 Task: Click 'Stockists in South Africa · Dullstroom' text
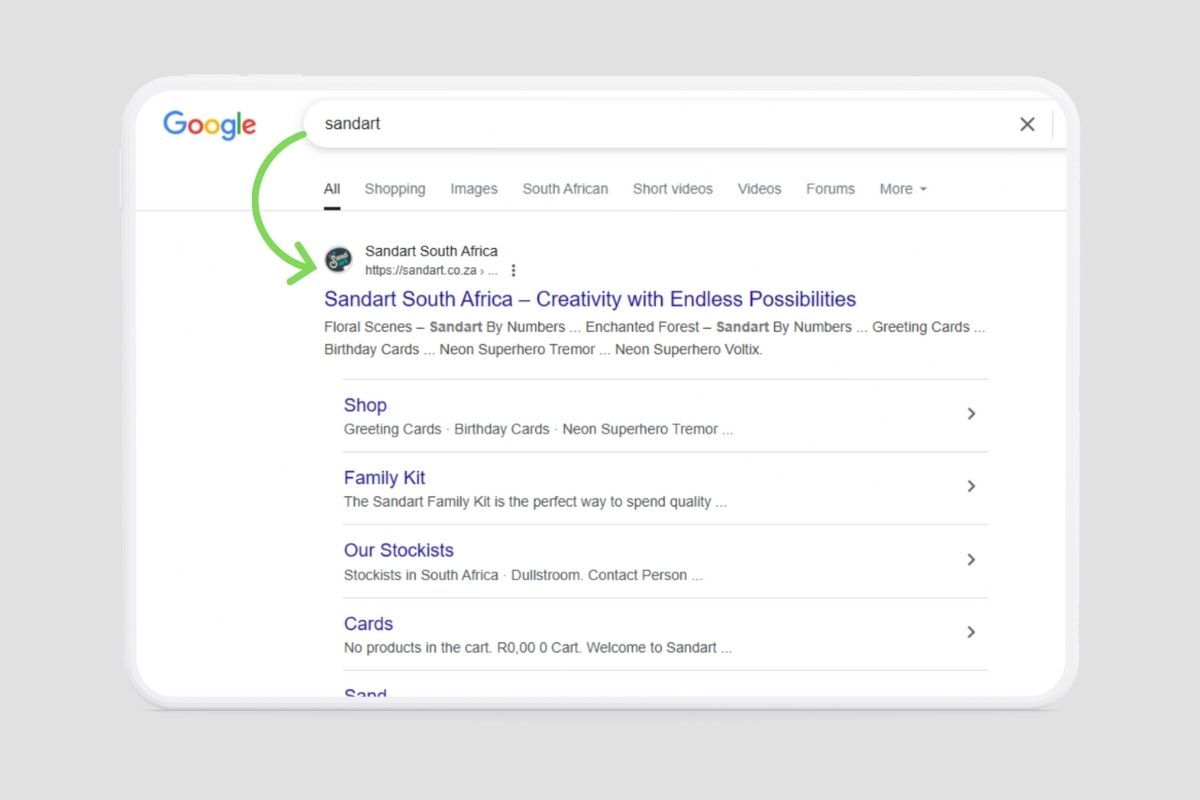[463, 575]
